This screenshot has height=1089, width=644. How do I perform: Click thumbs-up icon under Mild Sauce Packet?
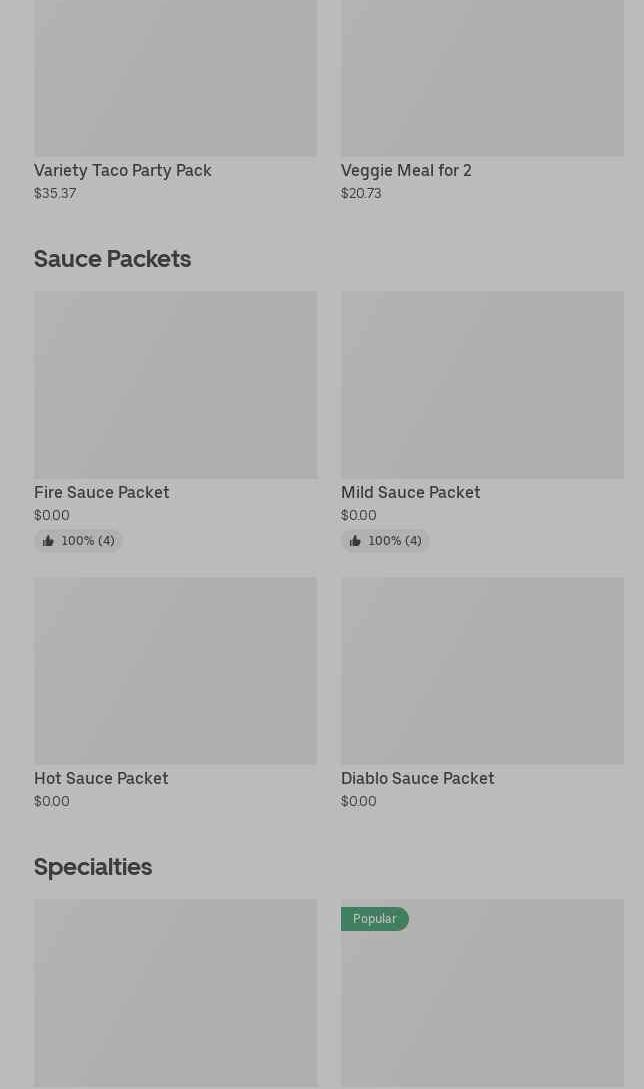(355, 541)
